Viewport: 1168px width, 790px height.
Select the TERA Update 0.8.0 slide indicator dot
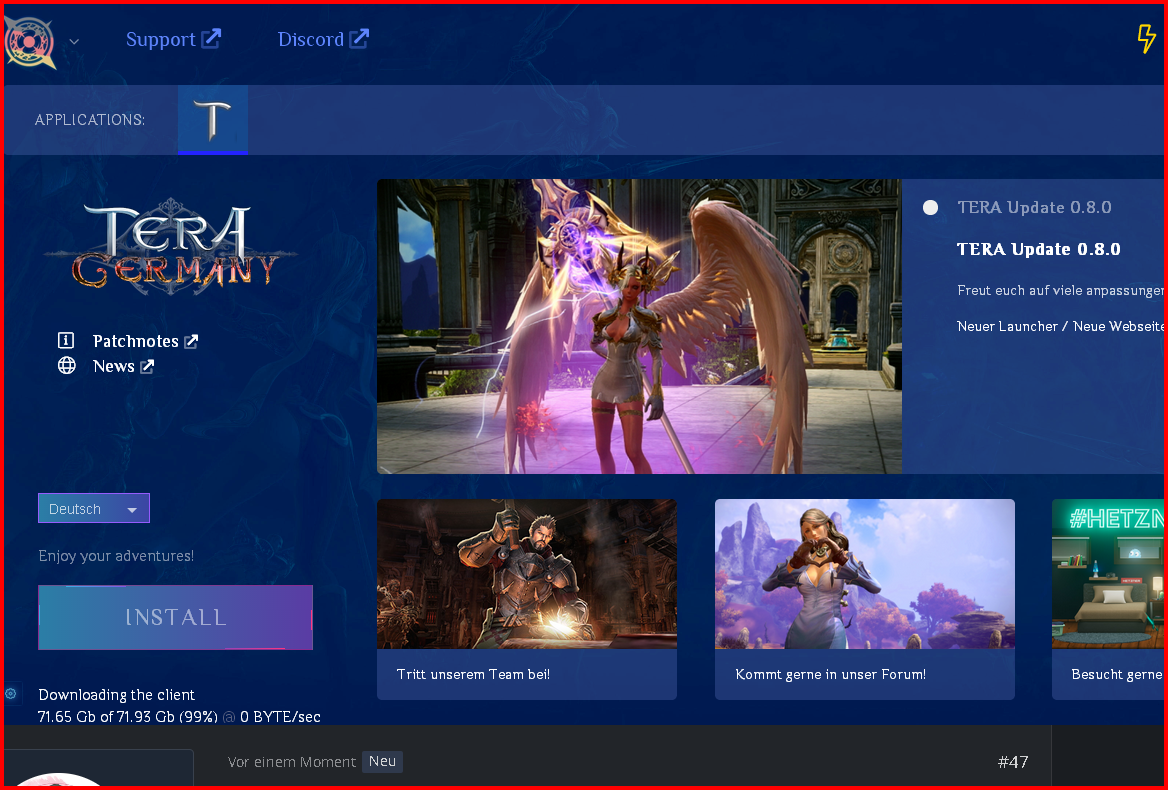931,208
